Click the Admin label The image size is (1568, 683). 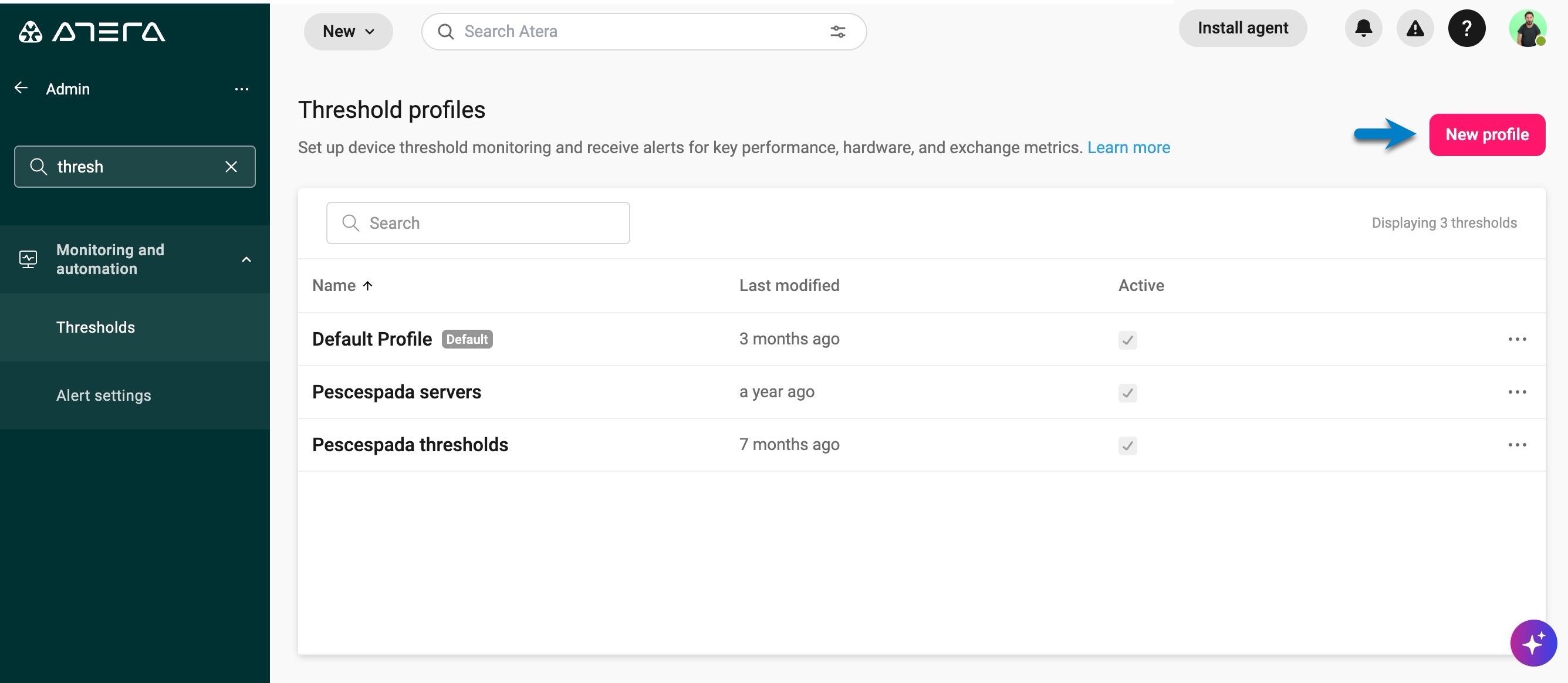67,89
